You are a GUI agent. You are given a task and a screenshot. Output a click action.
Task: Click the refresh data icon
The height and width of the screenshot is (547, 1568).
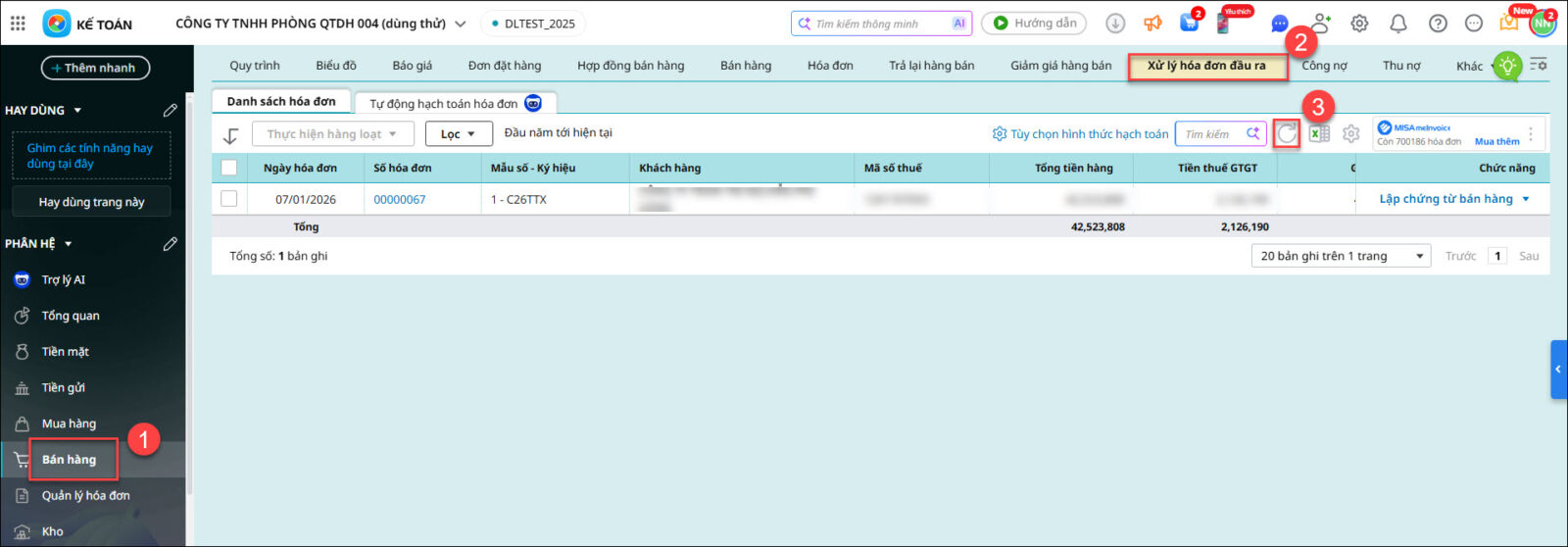tap(1287, 134)
